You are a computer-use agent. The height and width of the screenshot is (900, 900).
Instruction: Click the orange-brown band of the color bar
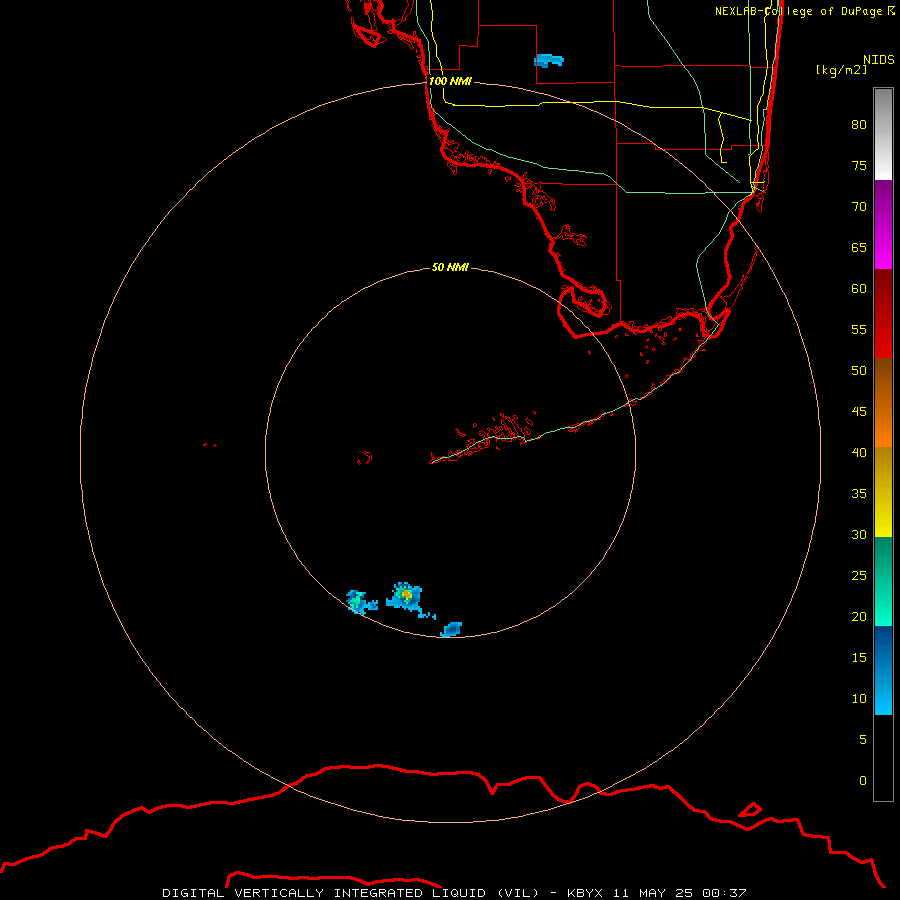coord(883,403)
